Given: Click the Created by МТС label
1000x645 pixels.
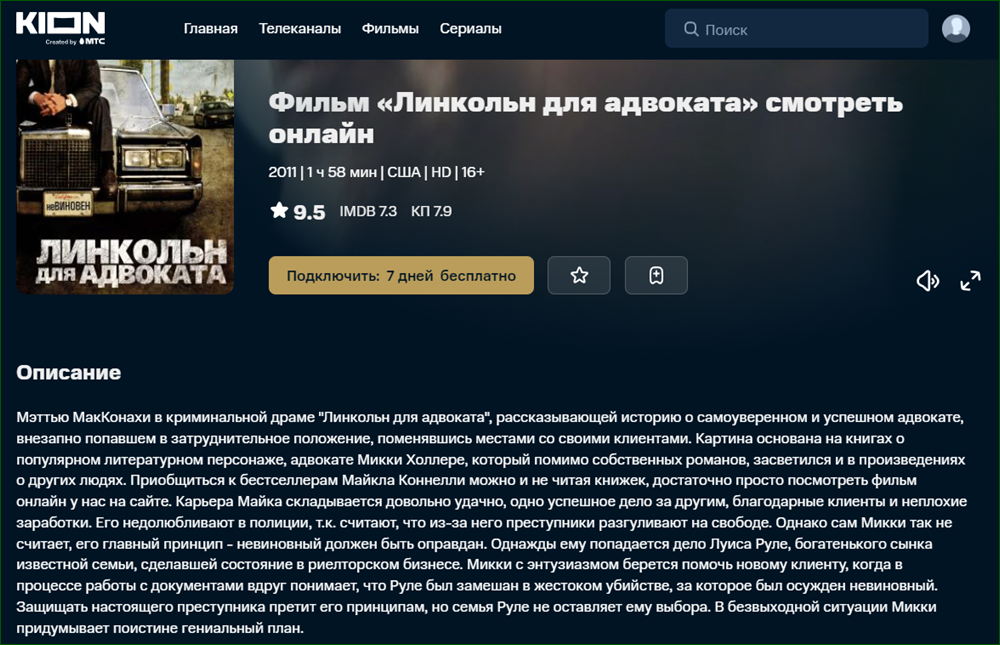Looking at the screenshot, I should coord(75,41).
